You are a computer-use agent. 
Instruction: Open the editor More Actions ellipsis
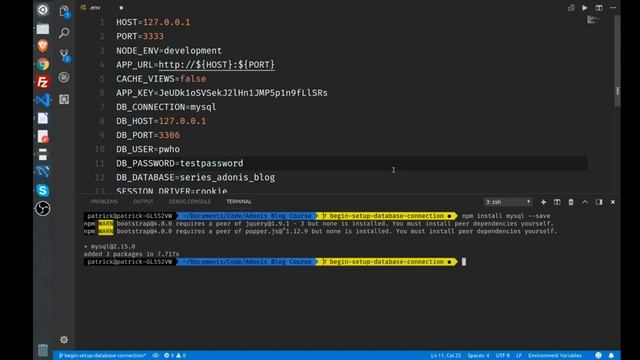click(x=613, y=8)
